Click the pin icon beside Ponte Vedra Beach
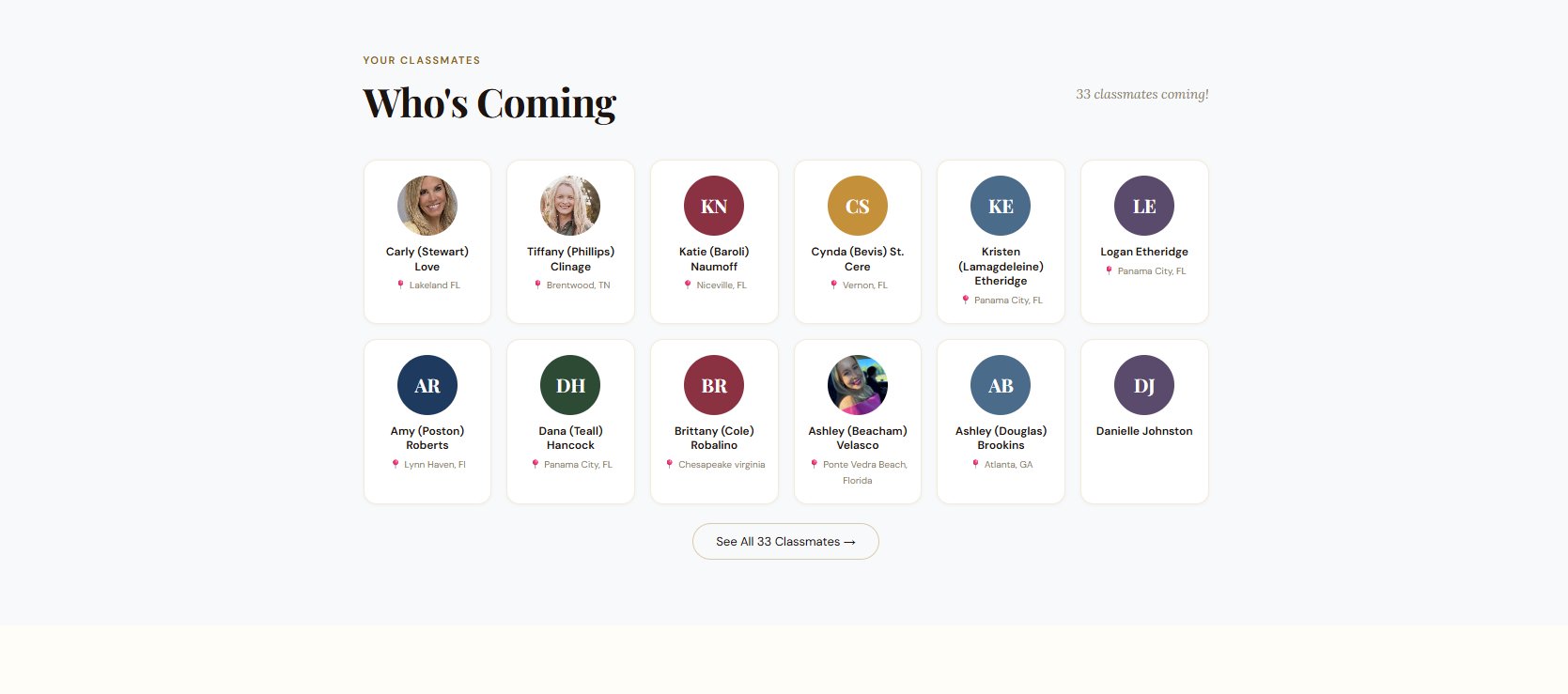The image size is (1568, 694). pyautogui.click(x=815, y=464)
